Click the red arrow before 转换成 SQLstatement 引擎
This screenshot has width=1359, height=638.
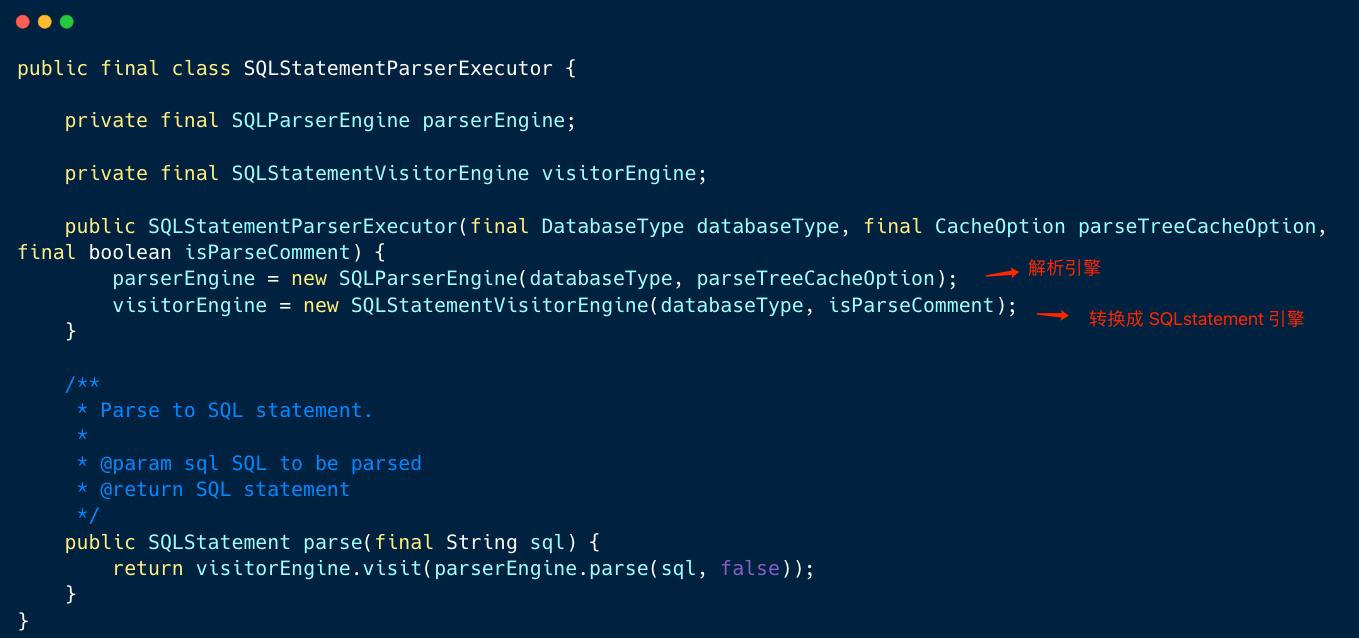coord(1052,315)
